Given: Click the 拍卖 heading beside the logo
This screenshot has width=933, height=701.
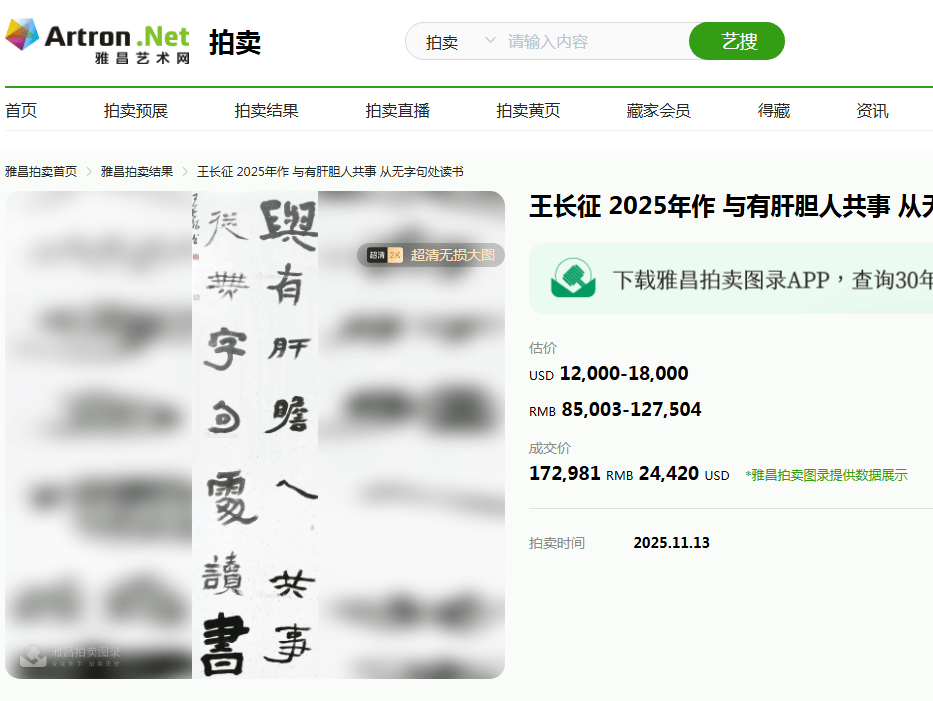Looking at the screenshot, I should point(235,43).
